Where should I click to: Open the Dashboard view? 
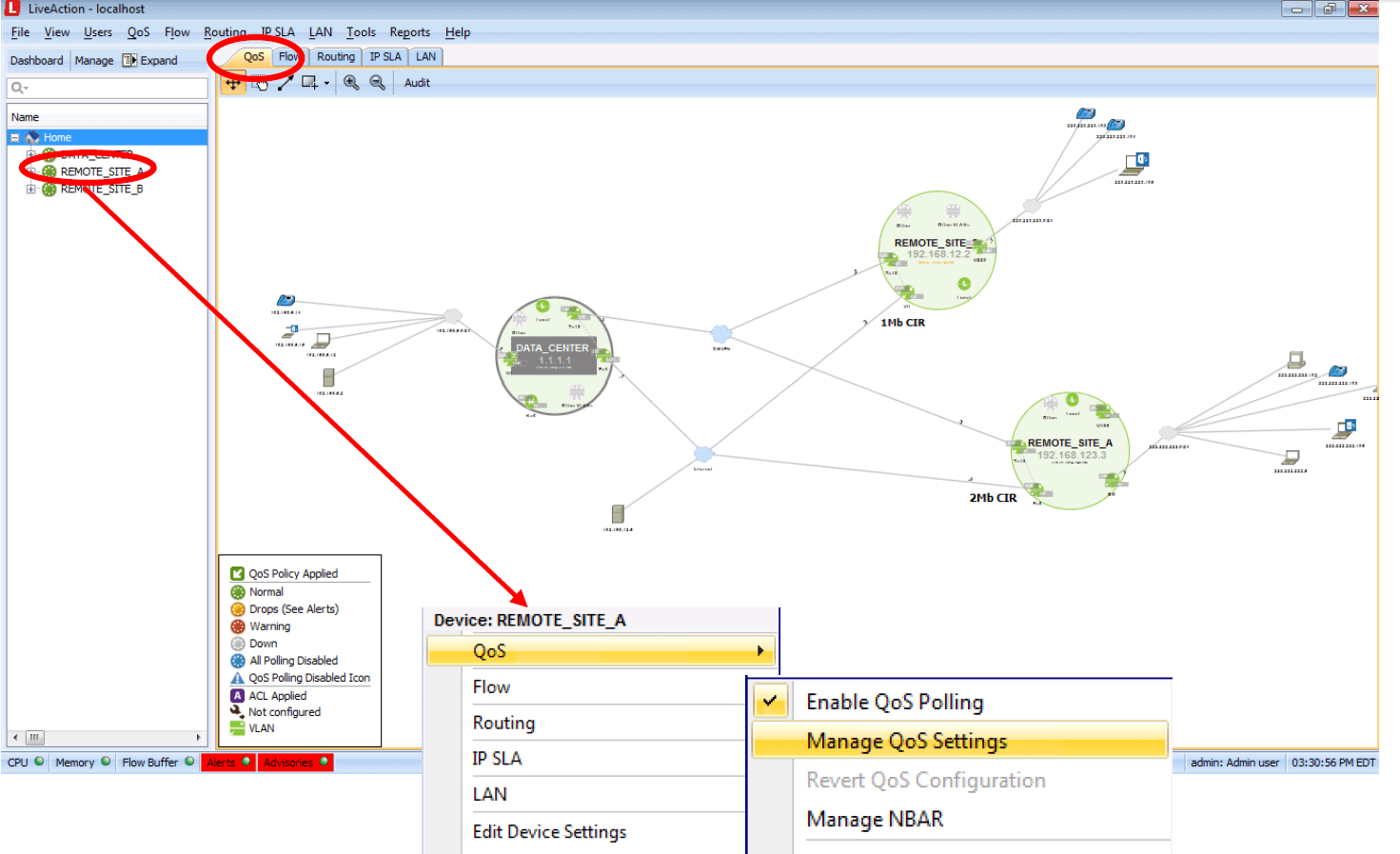[x=36, y=61]
